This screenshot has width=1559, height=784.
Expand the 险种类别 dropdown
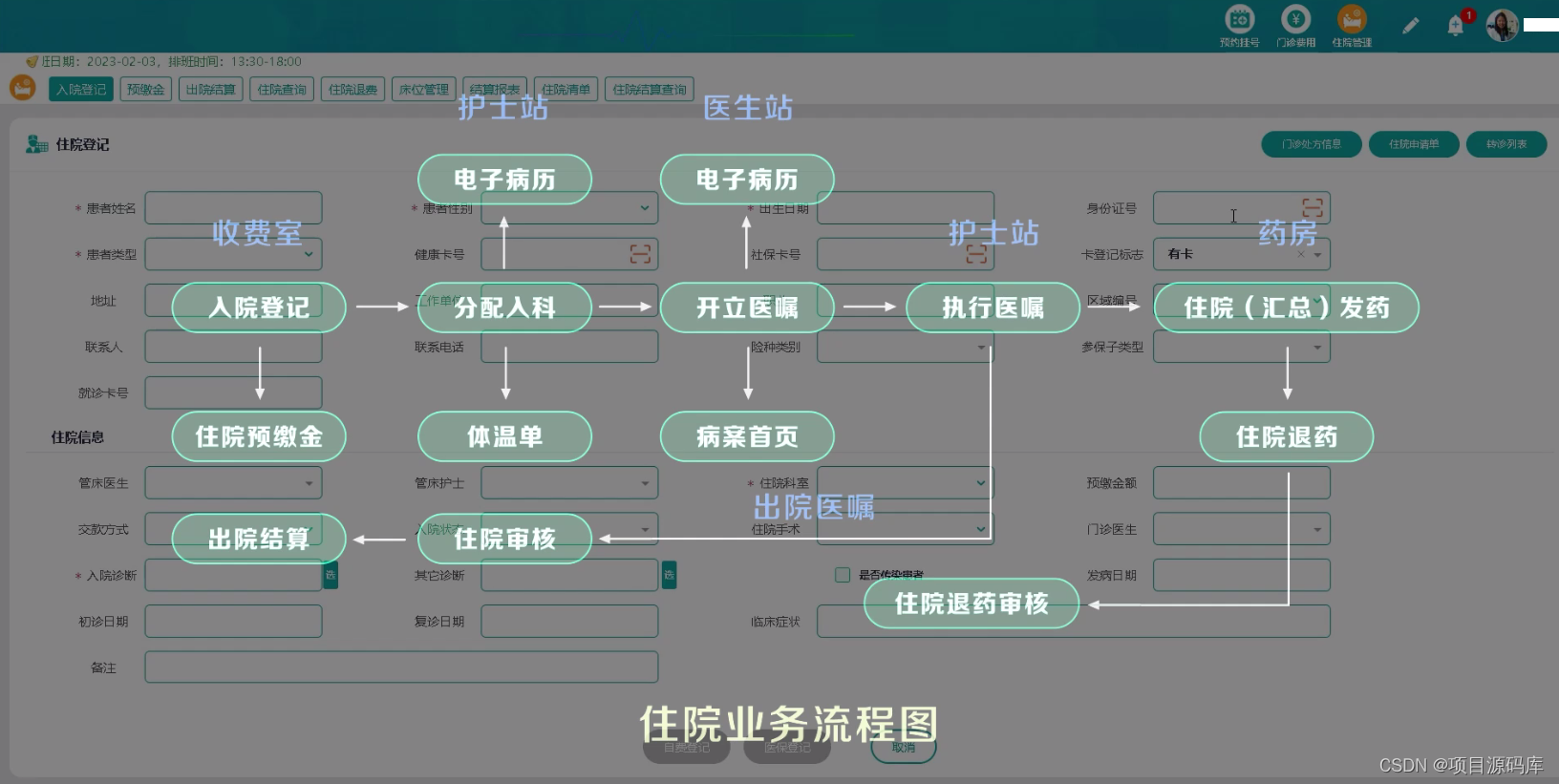[x=981, y=347]
